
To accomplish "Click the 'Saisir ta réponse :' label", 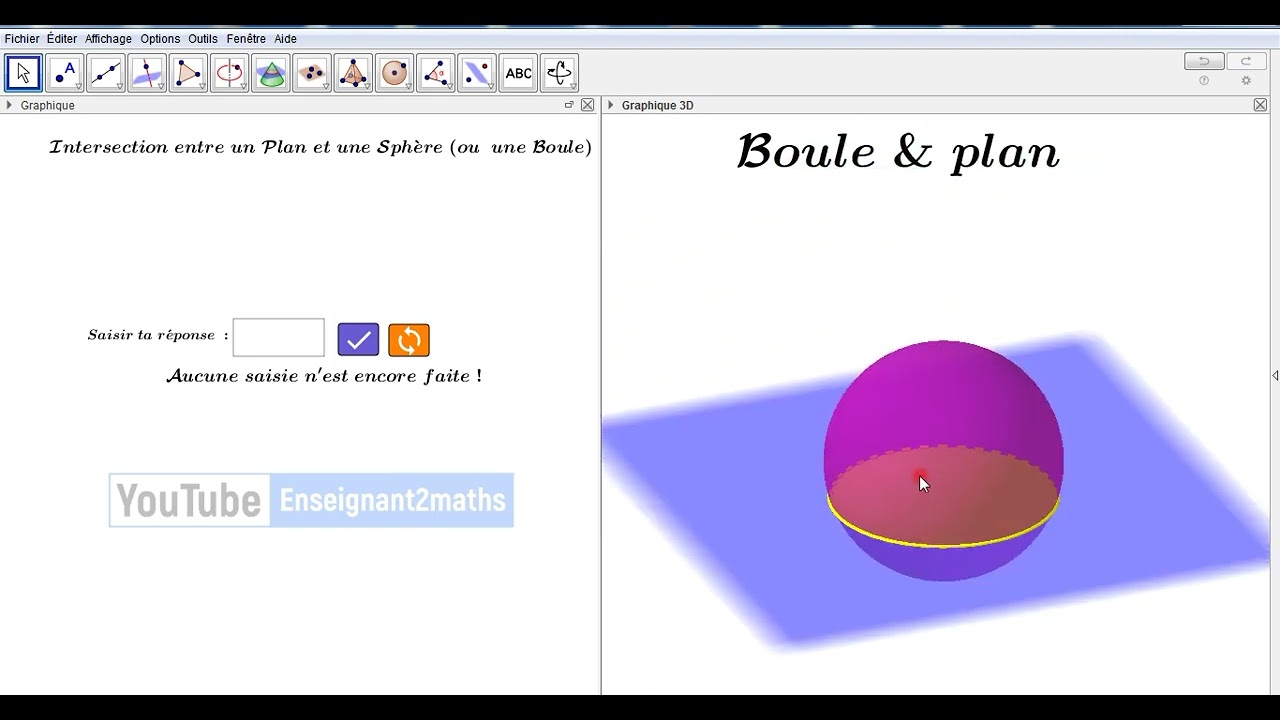I will tap(158, 335).
